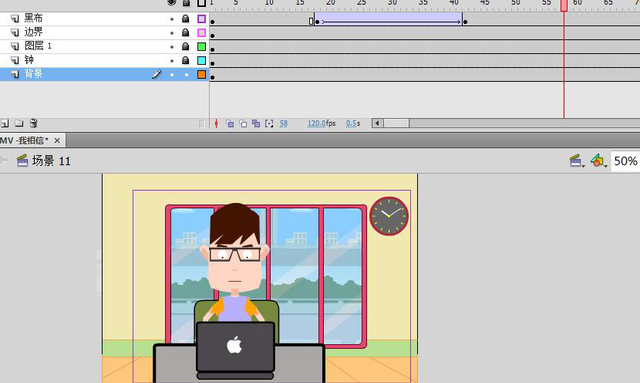640x383 pixels.
Task: Lock the 背景 layer via lock dot
Action: click(x=187, y=75)
